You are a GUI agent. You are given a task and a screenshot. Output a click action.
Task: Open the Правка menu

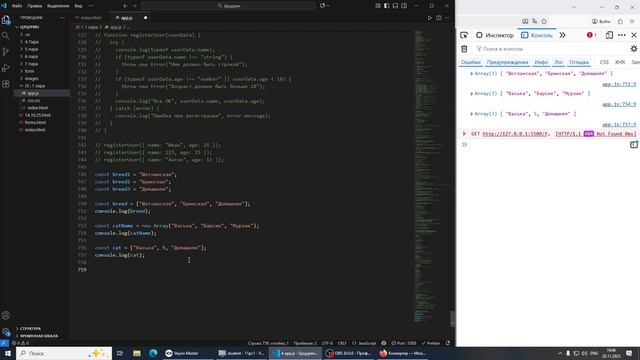(x=35, y=6)
